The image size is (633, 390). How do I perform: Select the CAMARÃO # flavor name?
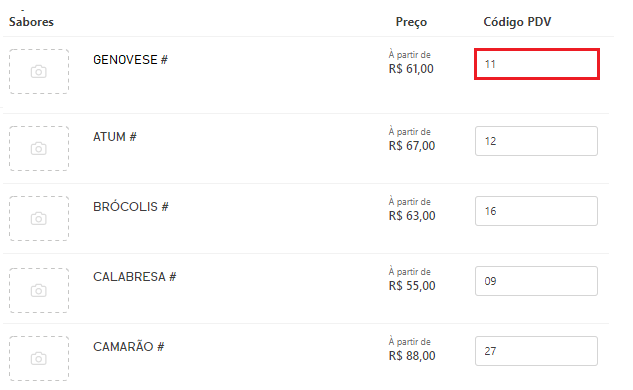click(x=128, y=347)
